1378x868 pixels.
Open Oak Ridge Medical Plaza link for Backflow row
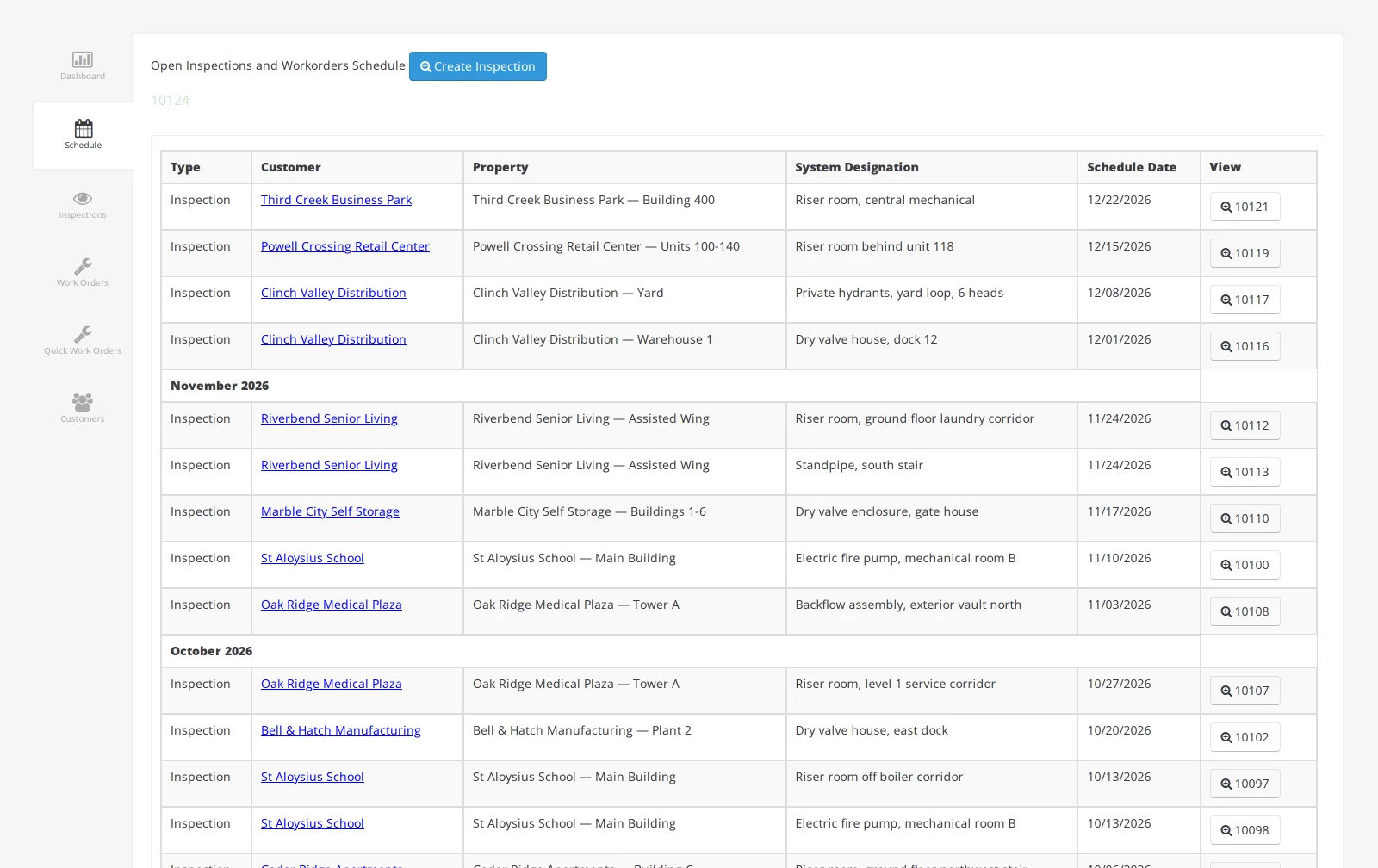pyautogui.click(x=332, y=604)
